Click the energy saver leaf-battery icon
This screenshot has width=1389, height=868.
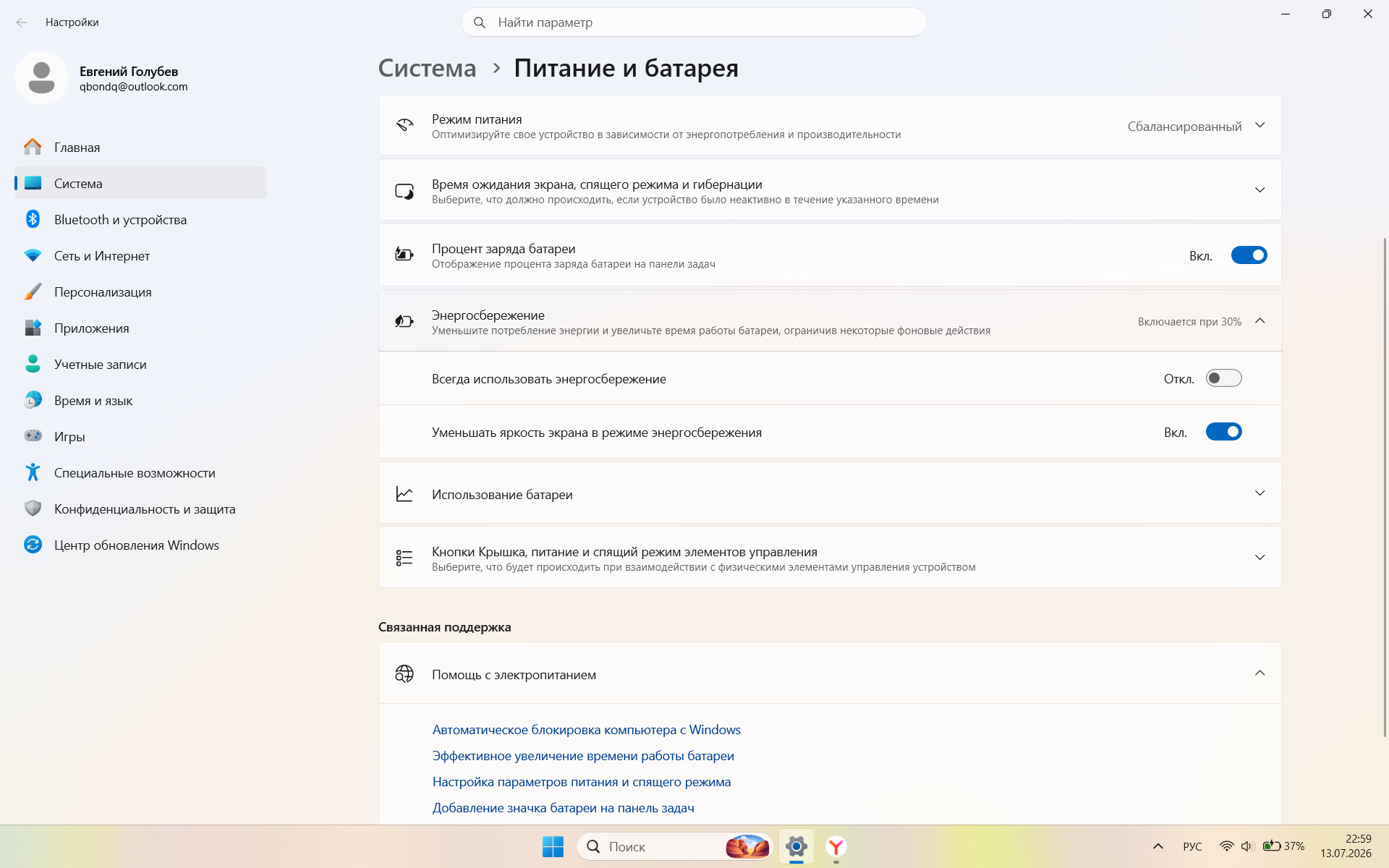[x=404, y=321]
